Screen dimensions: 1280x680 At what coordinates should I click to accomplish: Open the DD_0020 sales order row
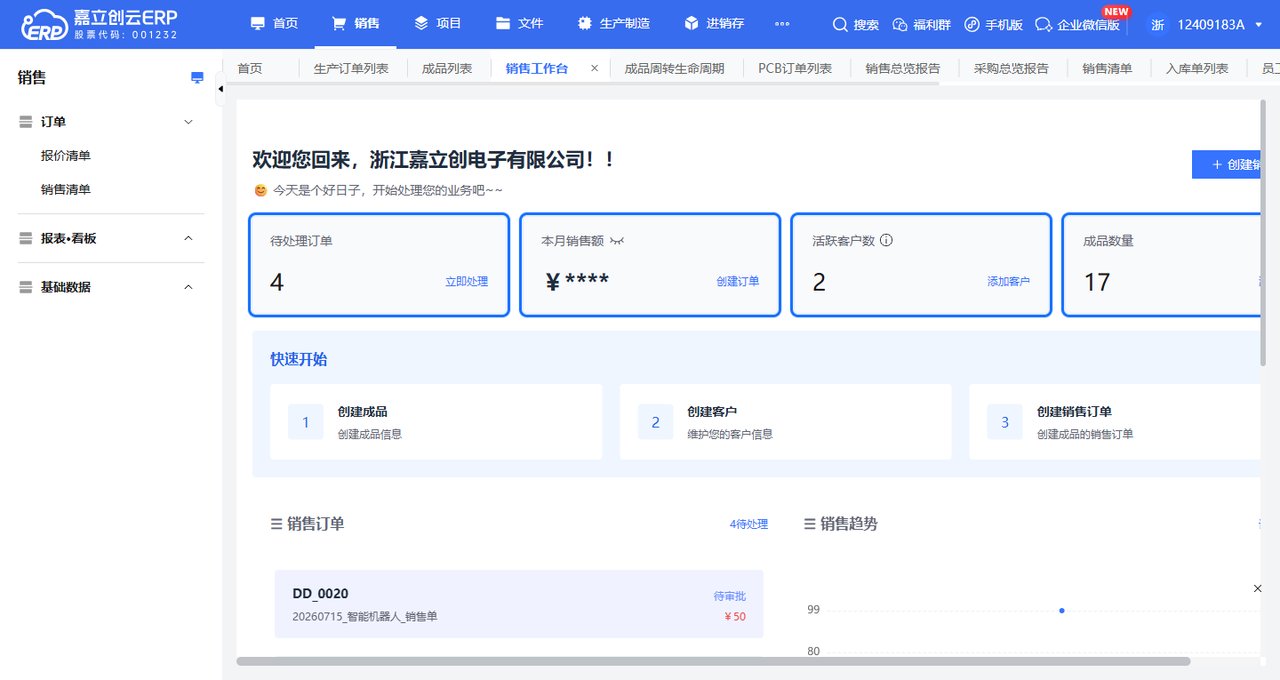point(519,604)
